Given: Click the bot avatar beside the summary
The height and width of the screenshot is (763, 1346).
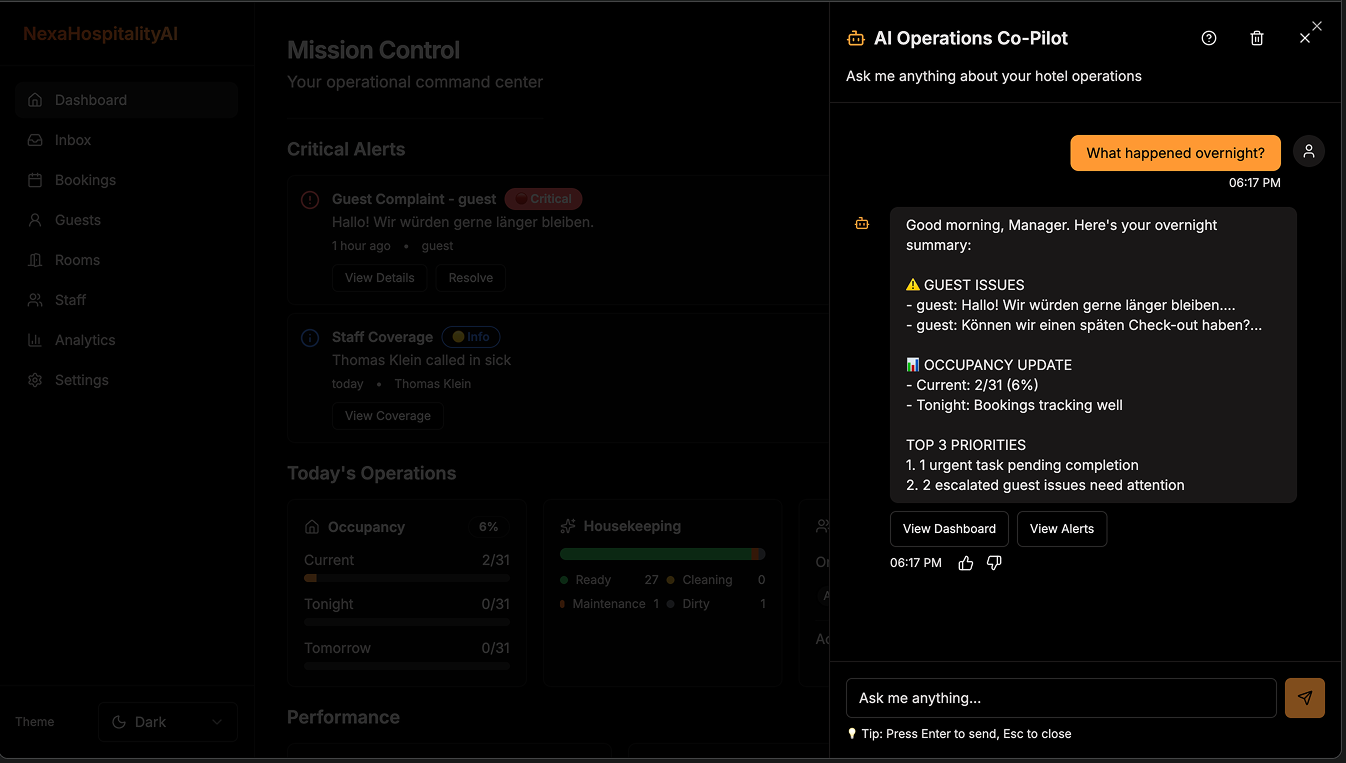Looking at the screenshot, I should 862,224.
